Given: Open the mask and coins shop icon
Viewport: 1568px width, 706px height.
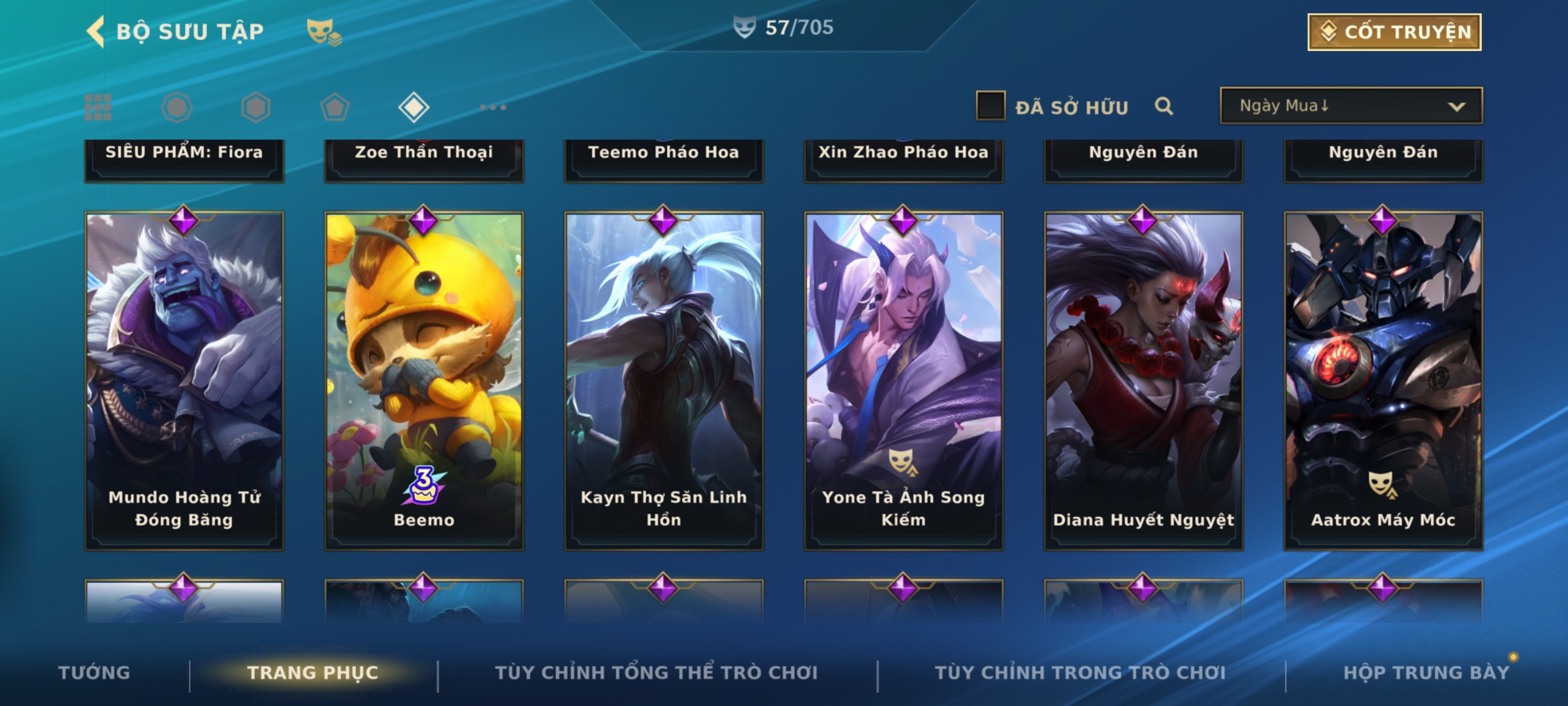Looking at the screenshot, I should pyautogui.click(x=324, y=32).
